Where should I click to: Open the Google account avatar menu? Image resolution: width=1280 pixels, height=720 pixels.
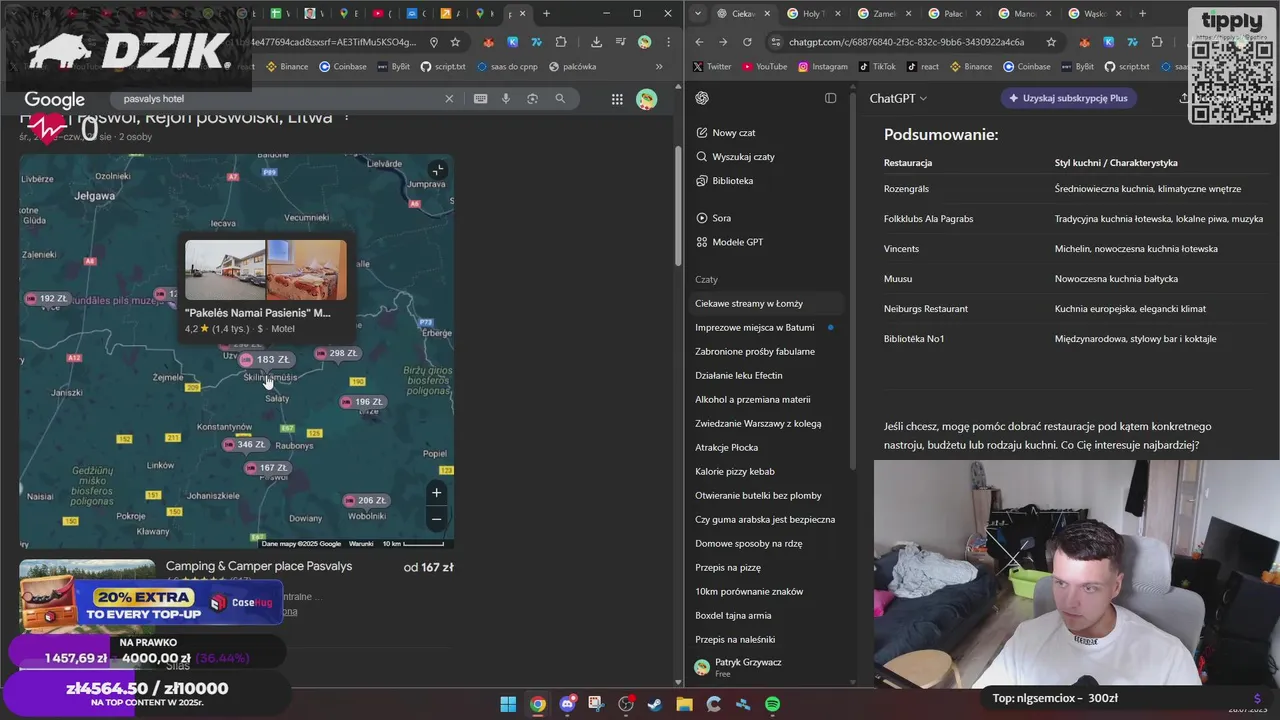(647, 99)
